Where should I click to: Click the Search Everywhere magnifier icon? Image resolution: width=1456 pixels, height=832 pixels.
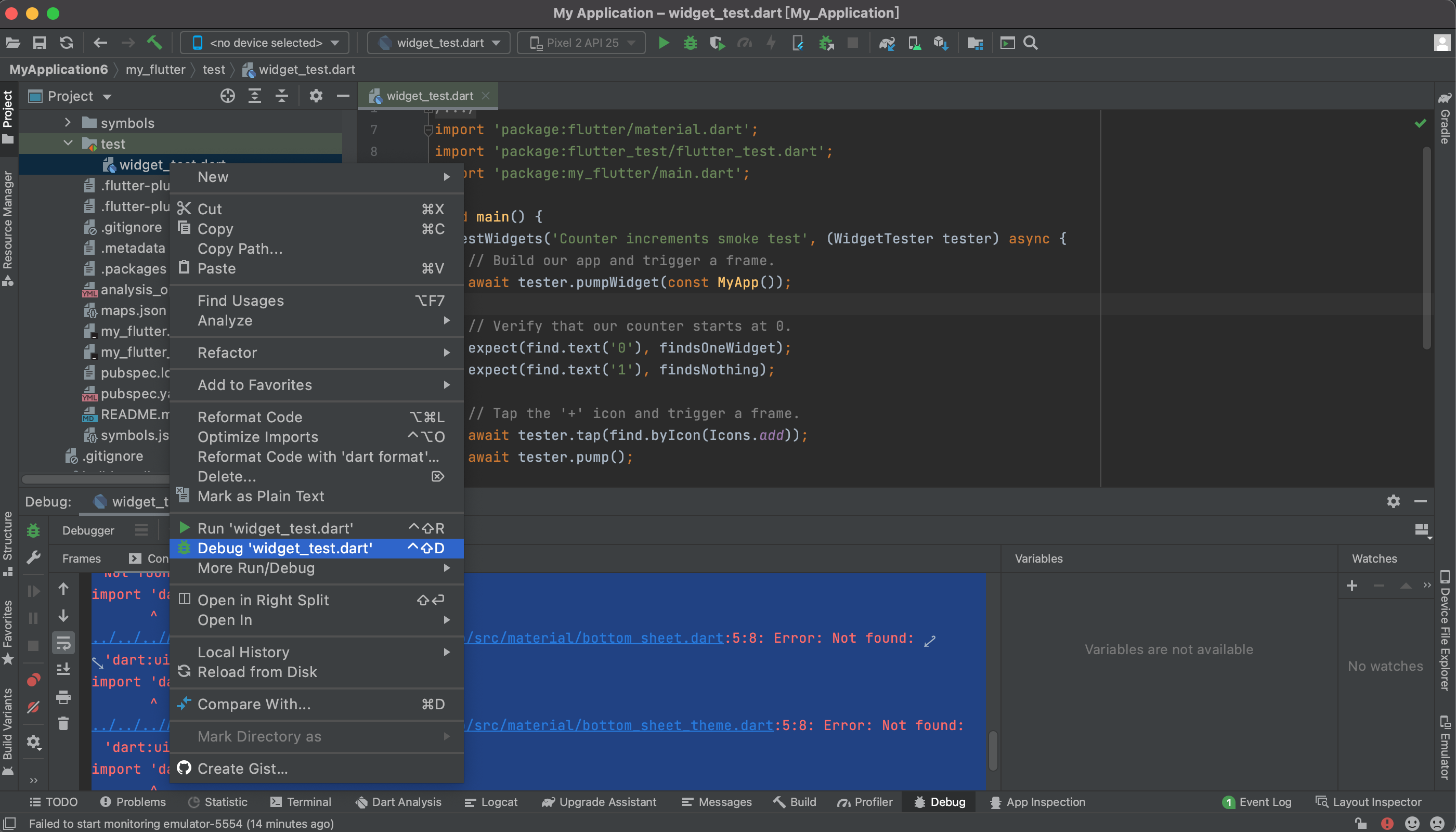click(1030, 43)
